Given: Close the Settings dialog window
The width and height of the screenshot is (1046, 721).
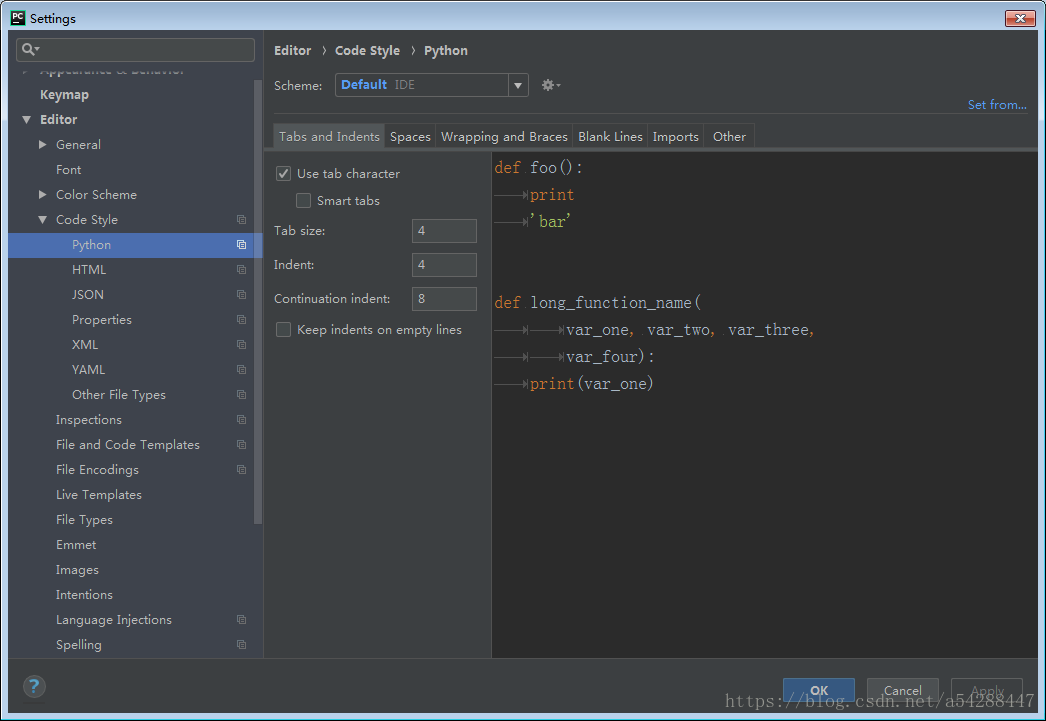Looking at the screenshot, I should tap(1020, 18).
